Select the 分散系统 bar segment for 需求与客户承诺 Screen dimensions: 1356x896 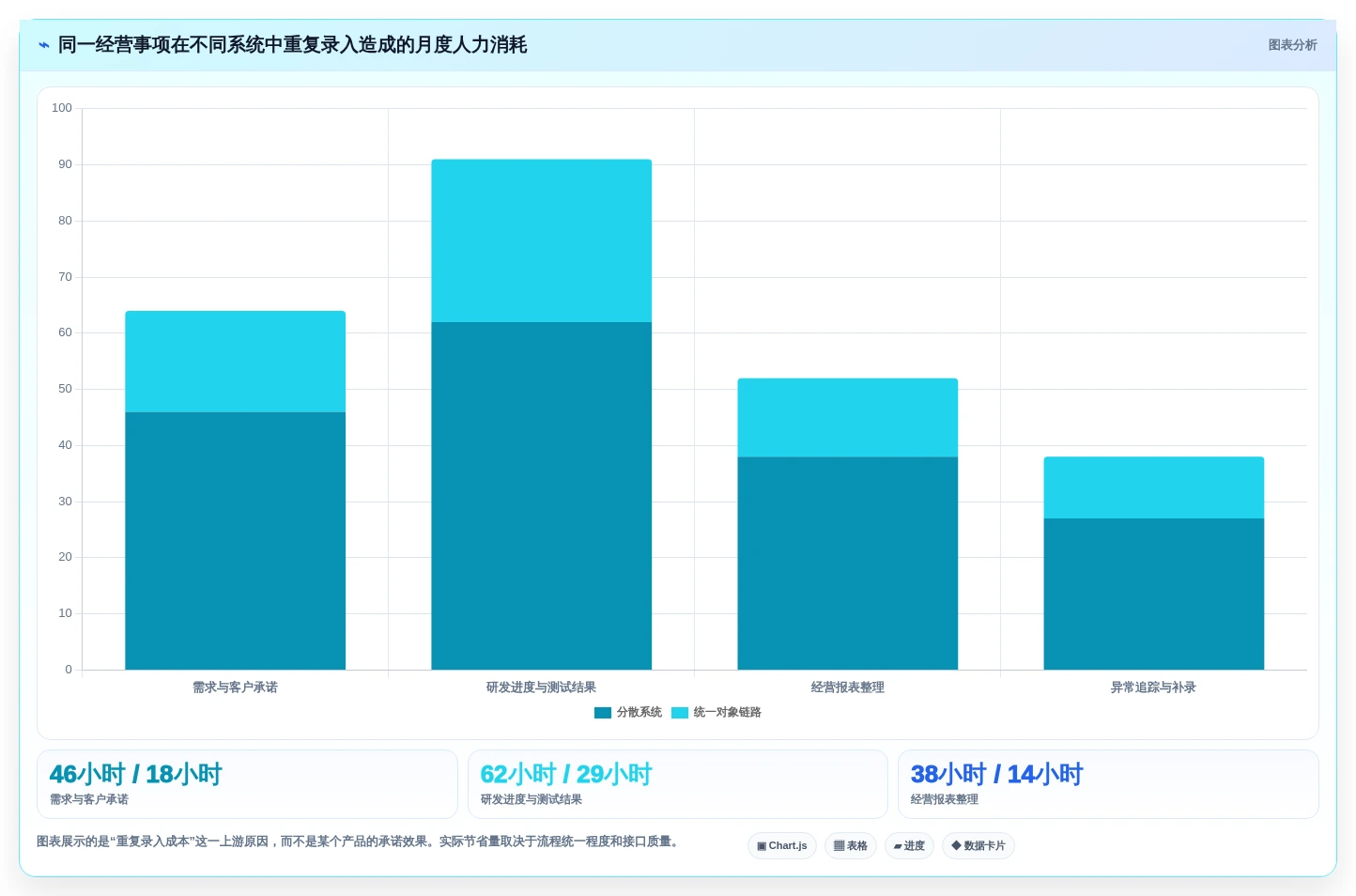pyautogui.click(x=235, y=541)
